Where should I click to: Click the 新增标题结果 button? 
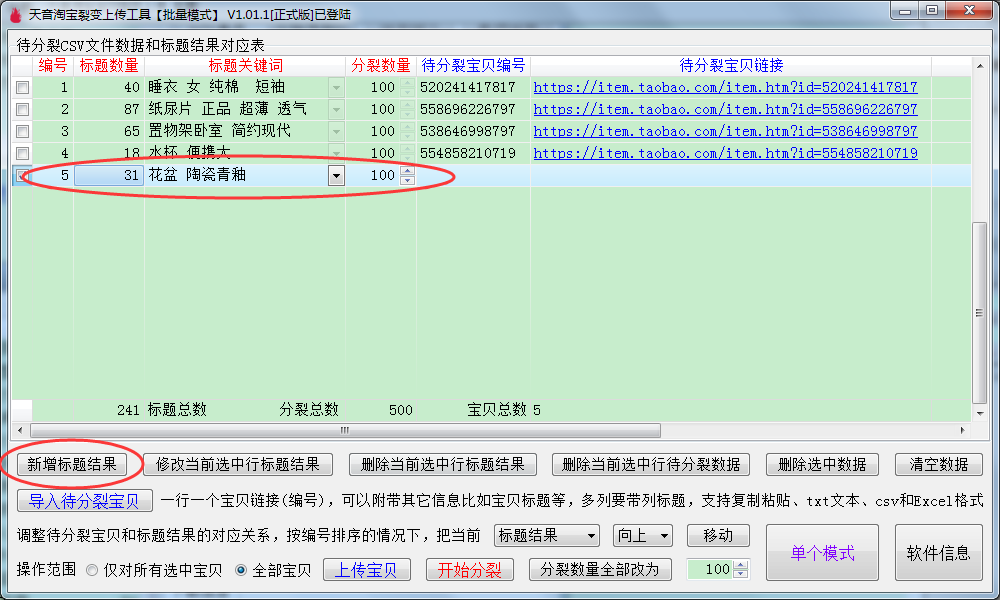pyautogui.click(x=72, y=465)
